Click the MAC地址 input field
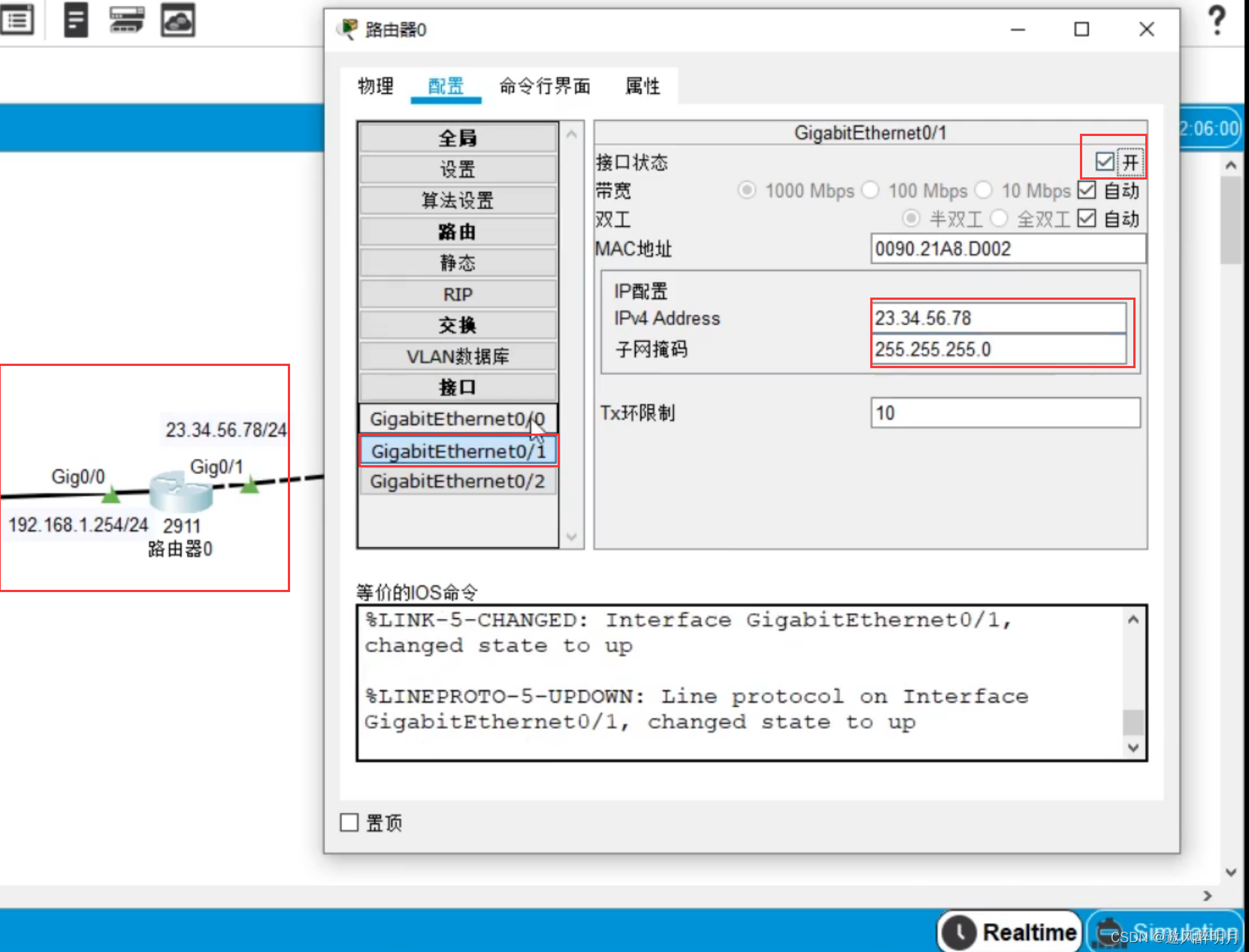1249x952 pixels. coord(1009,249)
